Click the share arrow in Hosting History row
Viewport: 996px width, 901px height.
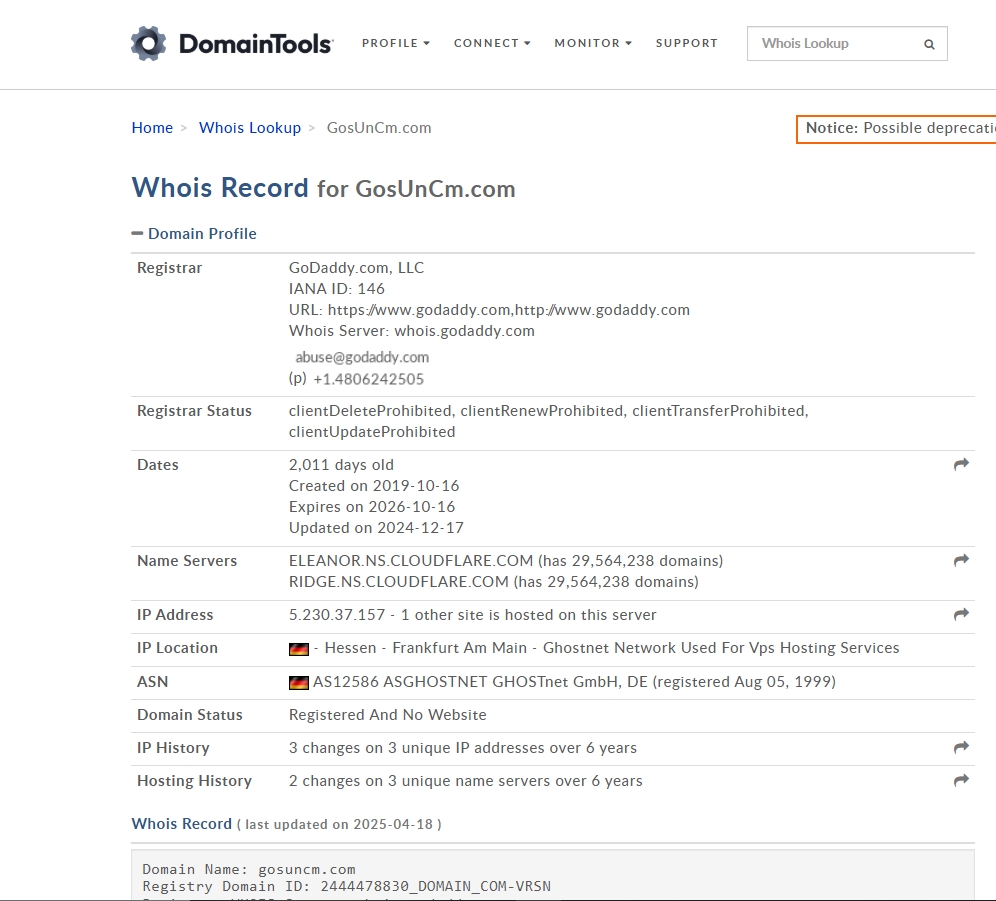[x=961, y=780]
